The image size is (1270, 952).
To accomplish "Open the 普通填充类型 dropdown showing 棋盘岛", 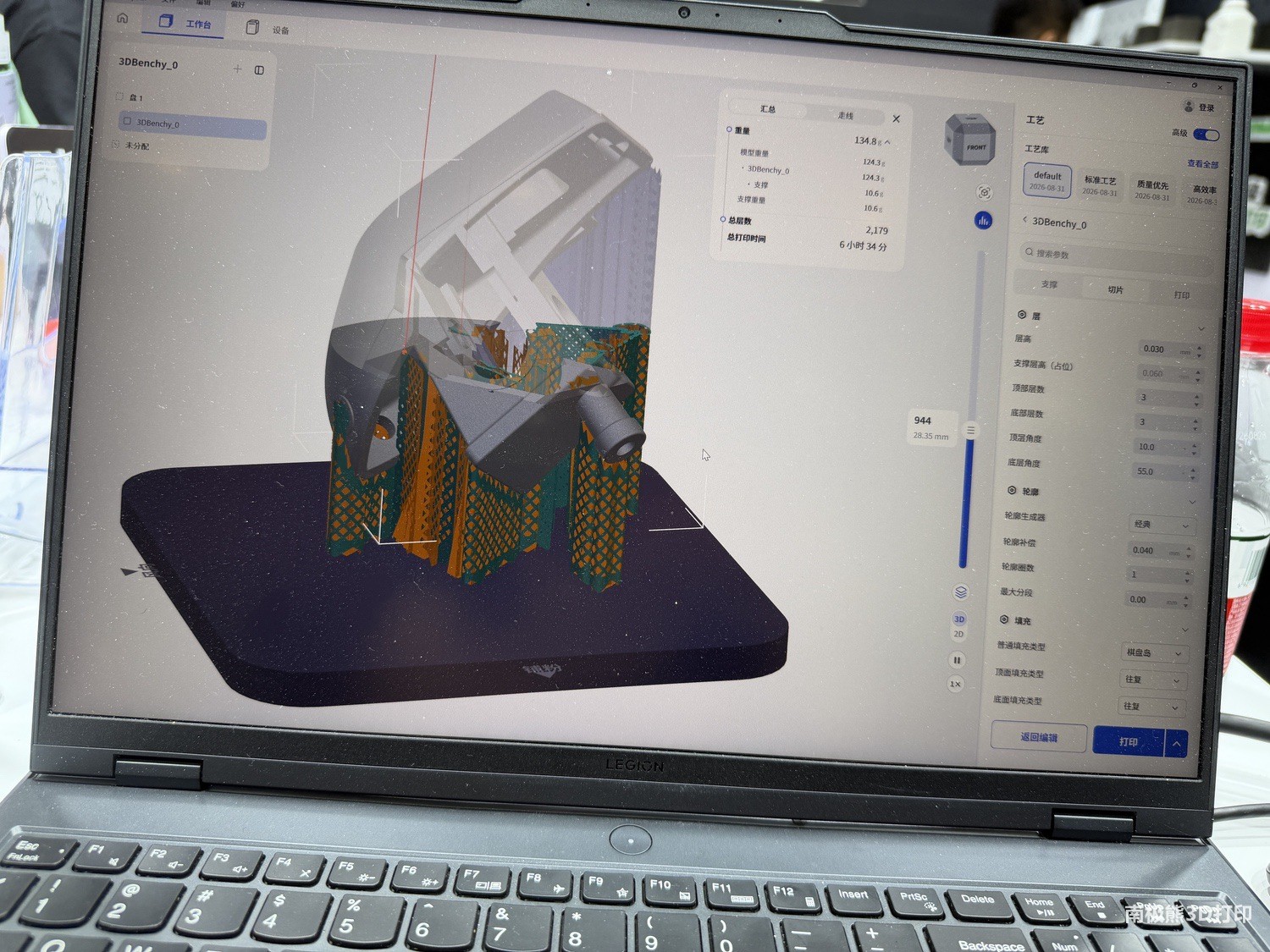I will pyautogui.click(x=1154, y=653).
